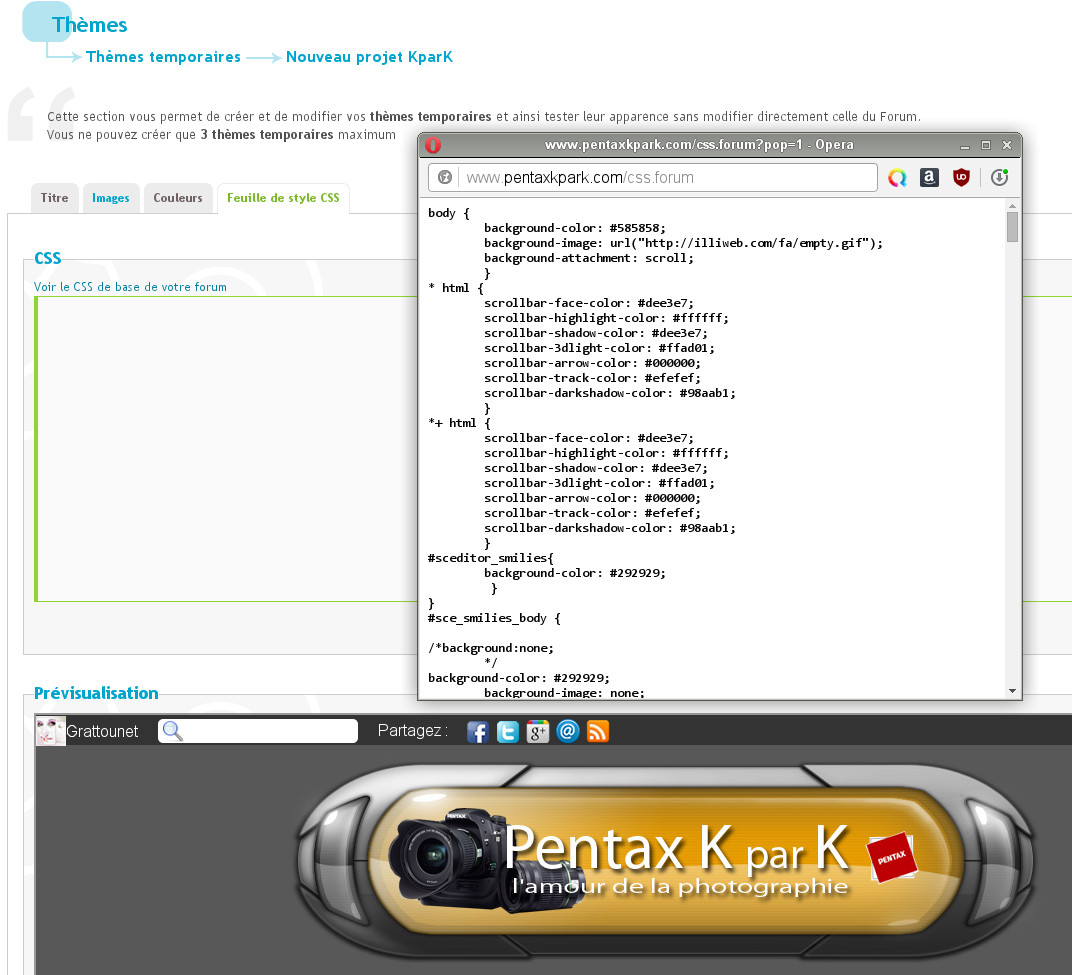This screenshot has height=975, width=1072.
Task: Click the Grattounet avatar thumbnail
Action: (x=51, y=731)
